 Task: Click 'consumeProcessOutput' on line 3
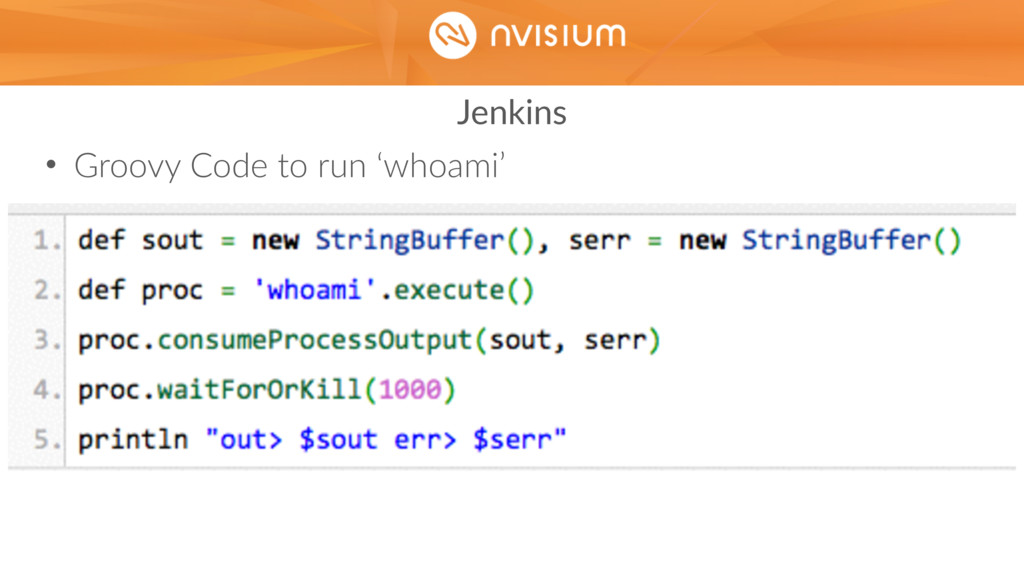tap(315, 341)
